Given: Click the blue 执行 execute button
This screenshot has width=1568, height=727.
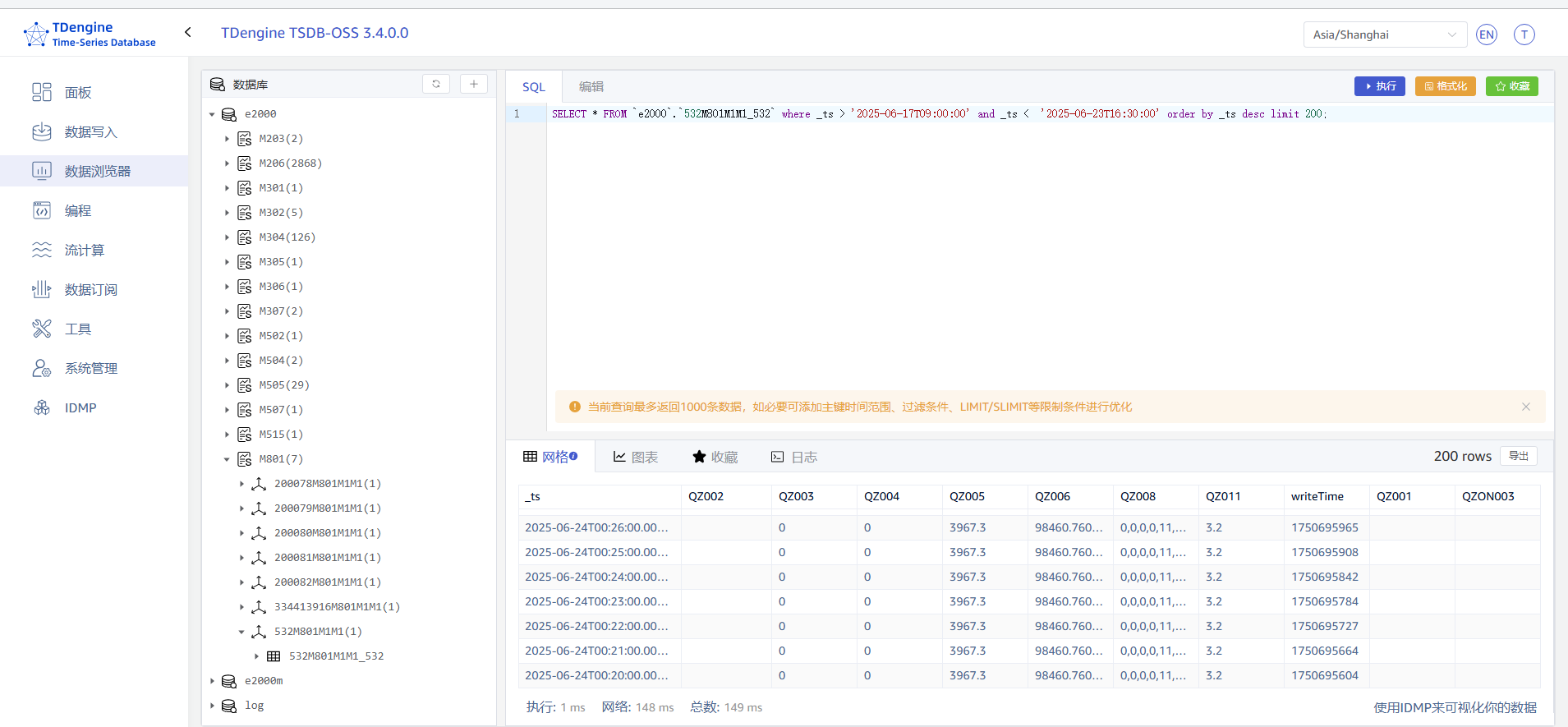Looking at the screenshot, I should tap(1379, 86).
